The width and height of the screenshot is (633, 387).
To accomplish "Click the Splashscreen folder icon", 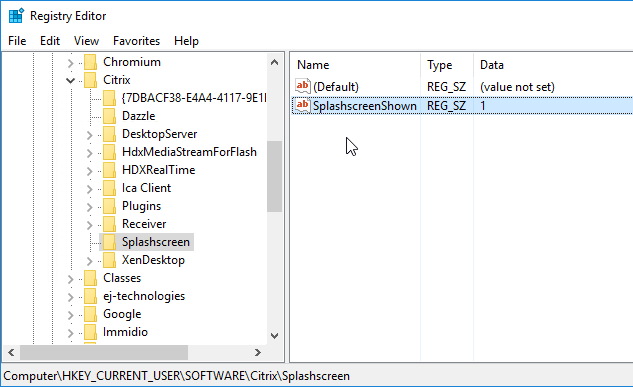I will pos(109,242).
